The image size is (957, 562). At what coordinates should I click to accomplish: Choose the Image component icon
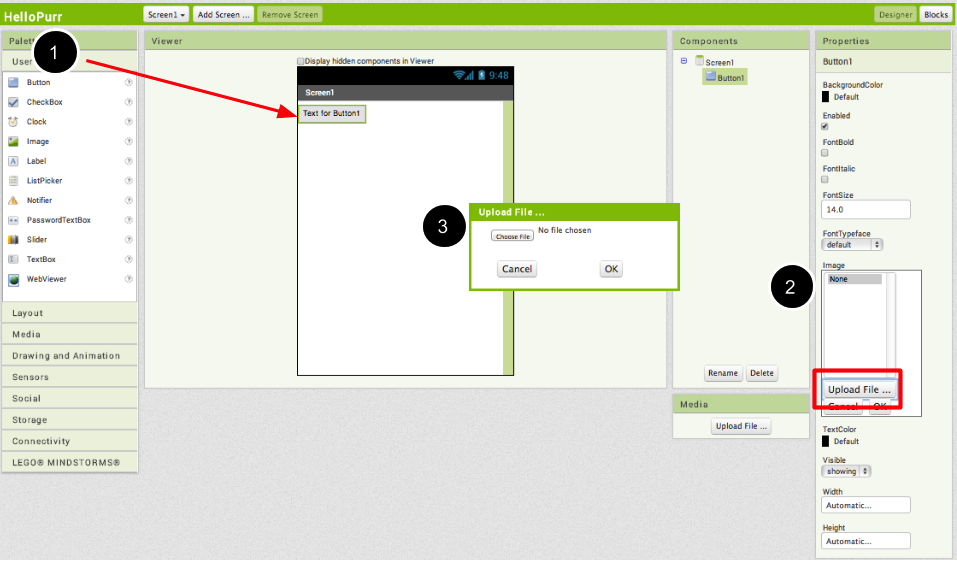coord(14,142)
